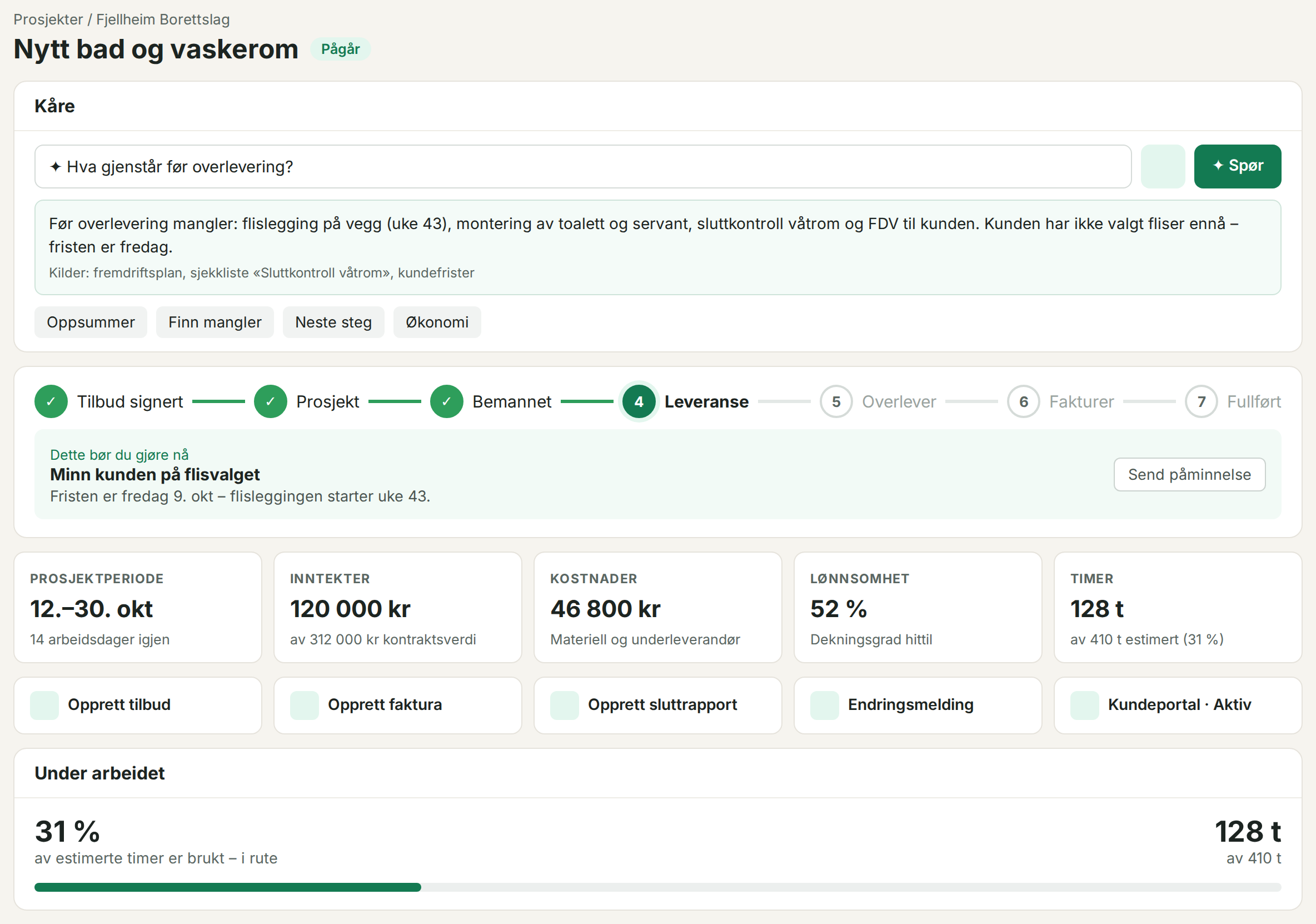Open the Inntekter 120 000 kr card
Viewport: 1316px width, 924px height.
pyautogui.click(x=398, y=608)
